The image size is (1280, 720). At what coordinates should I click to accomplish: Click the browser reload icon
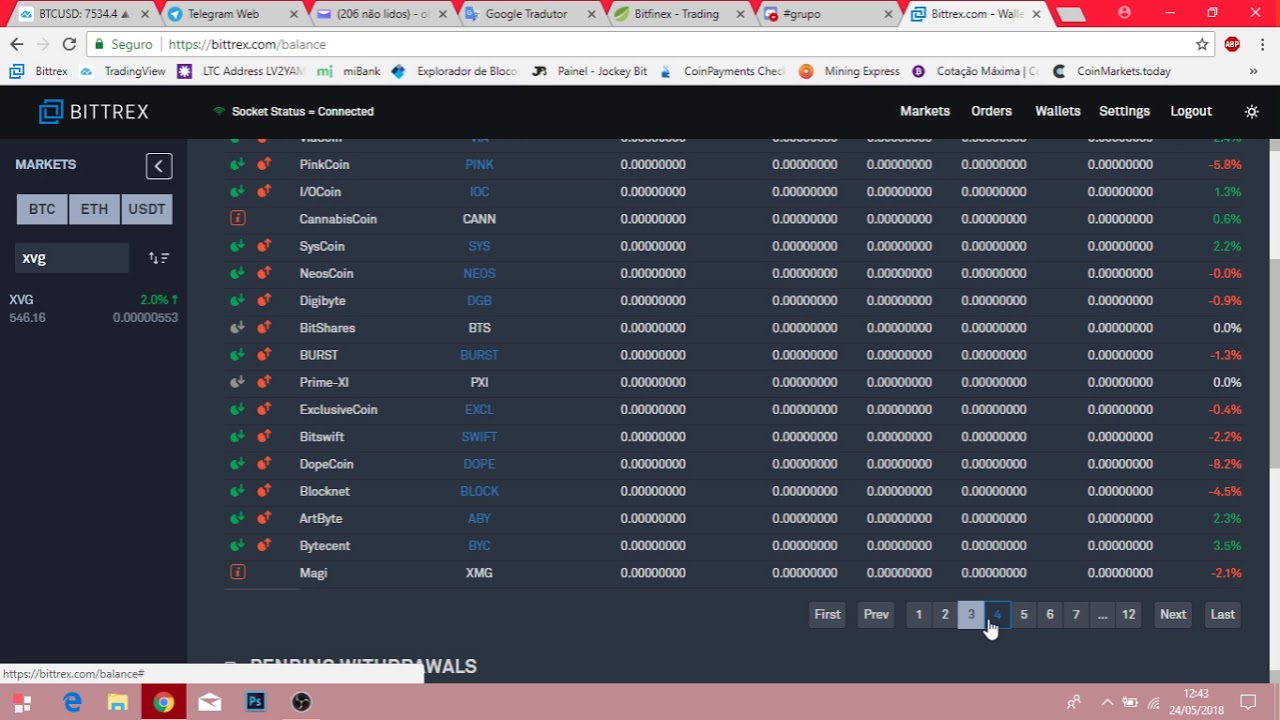pyautogui.click(x=69, y=44)
